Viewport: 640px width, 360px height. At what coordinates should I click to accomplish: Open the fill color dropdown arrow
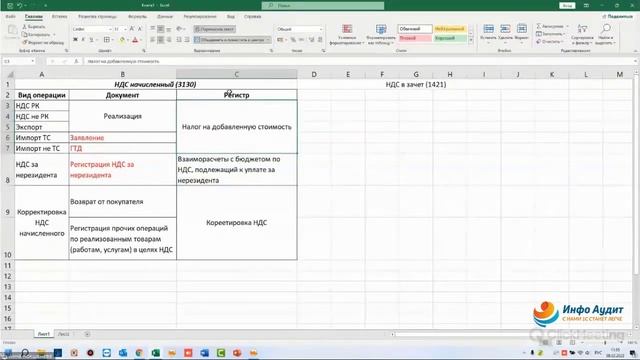[127, 40]
